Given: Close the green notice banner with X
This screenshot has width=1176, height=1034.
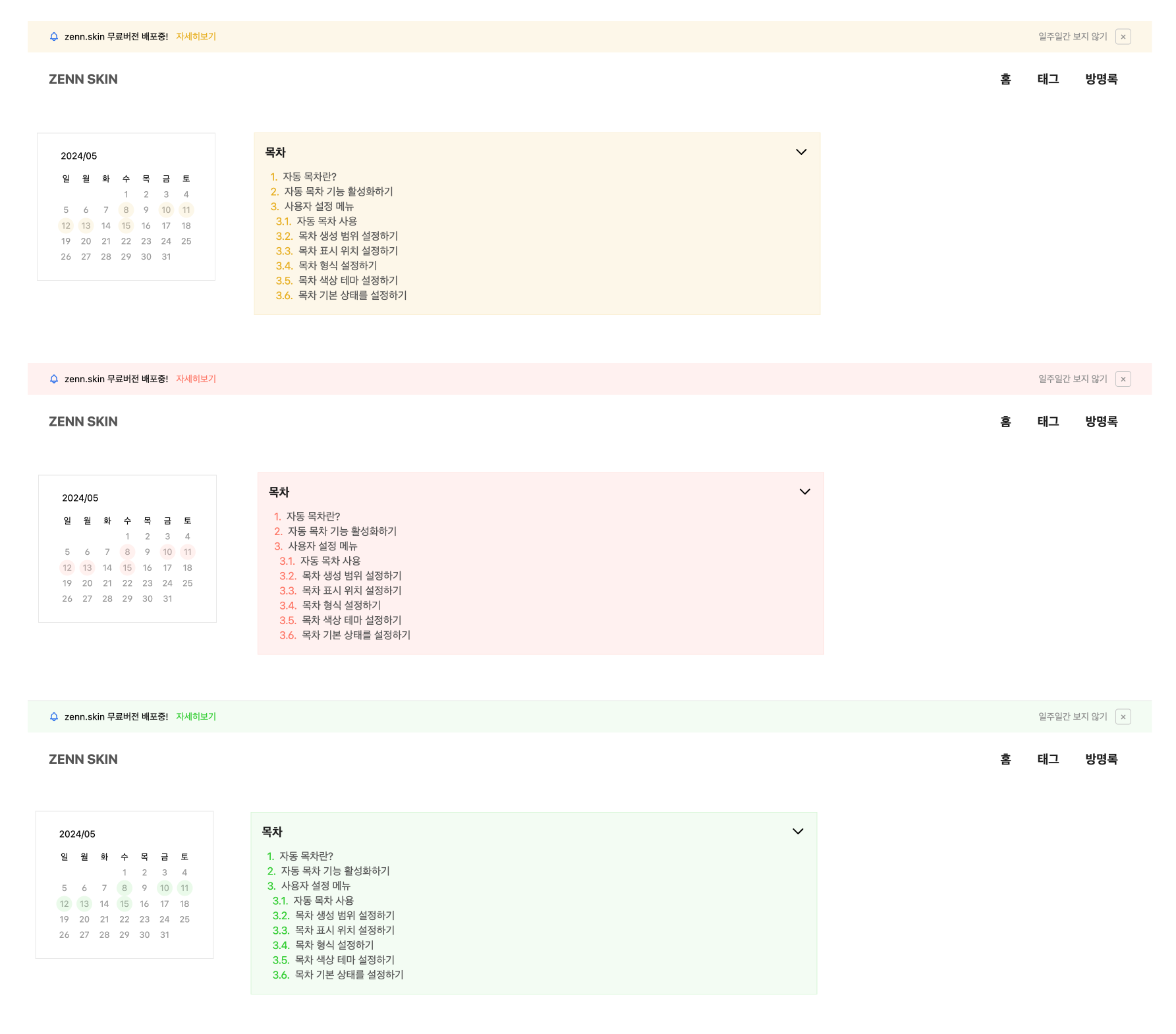Looking at the screenshot, I should [1123, 717].
